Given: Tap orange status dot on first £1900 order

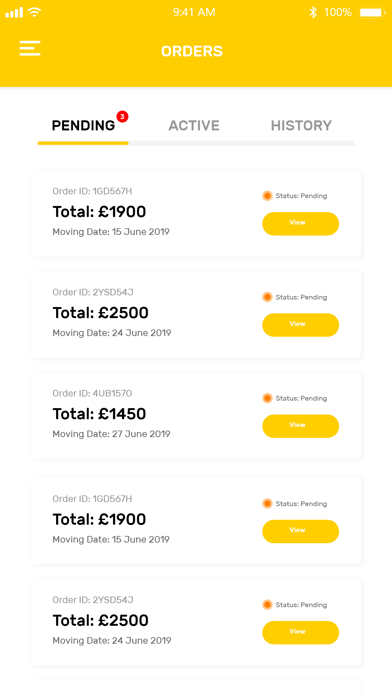Looking at the screenshot, I should pos(267,196).
